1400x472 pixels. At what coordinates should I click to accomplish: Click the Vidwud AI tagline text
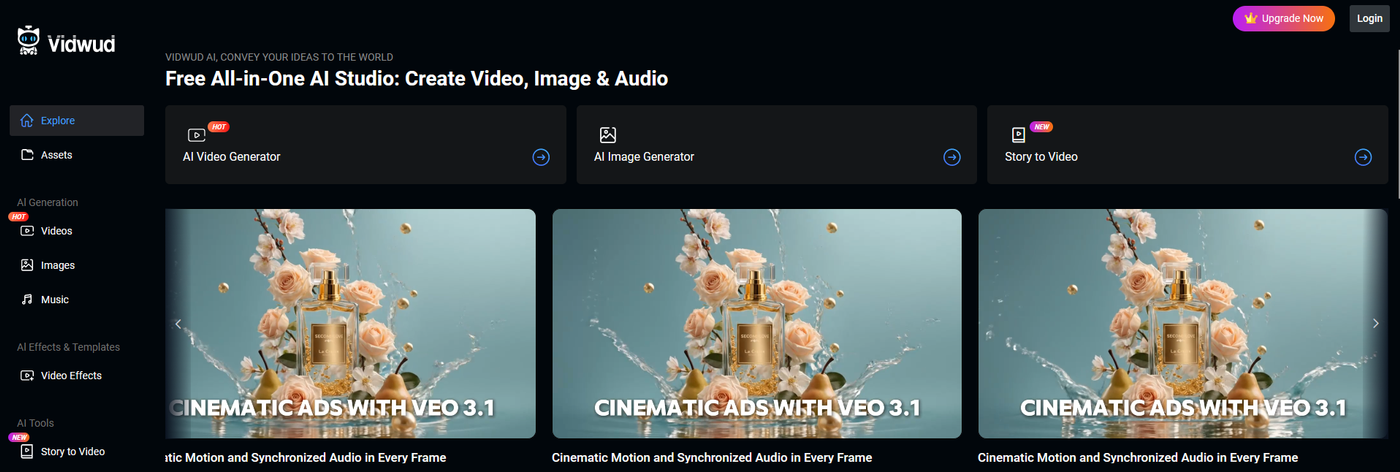(279, 57)
